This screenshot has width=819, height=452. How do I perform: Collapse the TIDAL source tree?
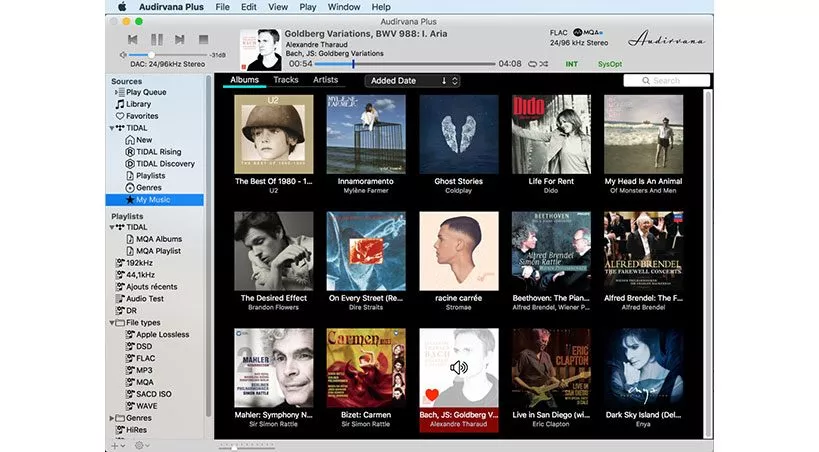(x=112, y=128)
